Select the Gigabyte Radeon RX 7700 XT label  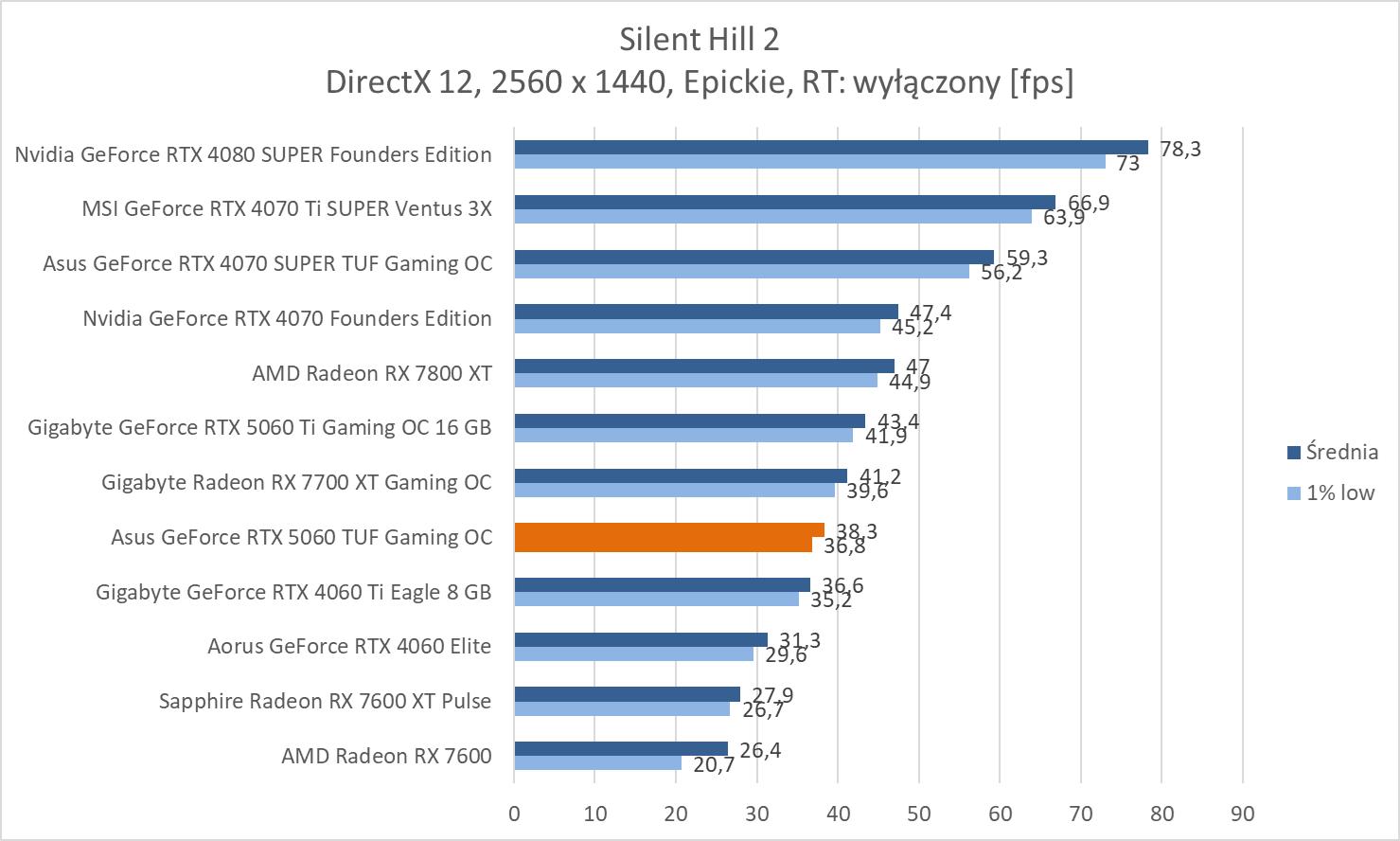pyautogui.click(x=296, y=482)
